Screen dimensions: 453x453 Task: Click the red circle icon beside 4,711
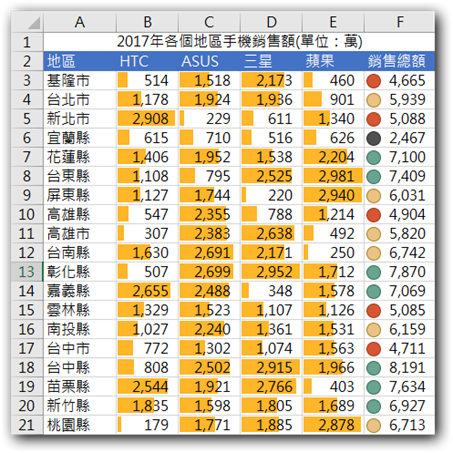374,348
